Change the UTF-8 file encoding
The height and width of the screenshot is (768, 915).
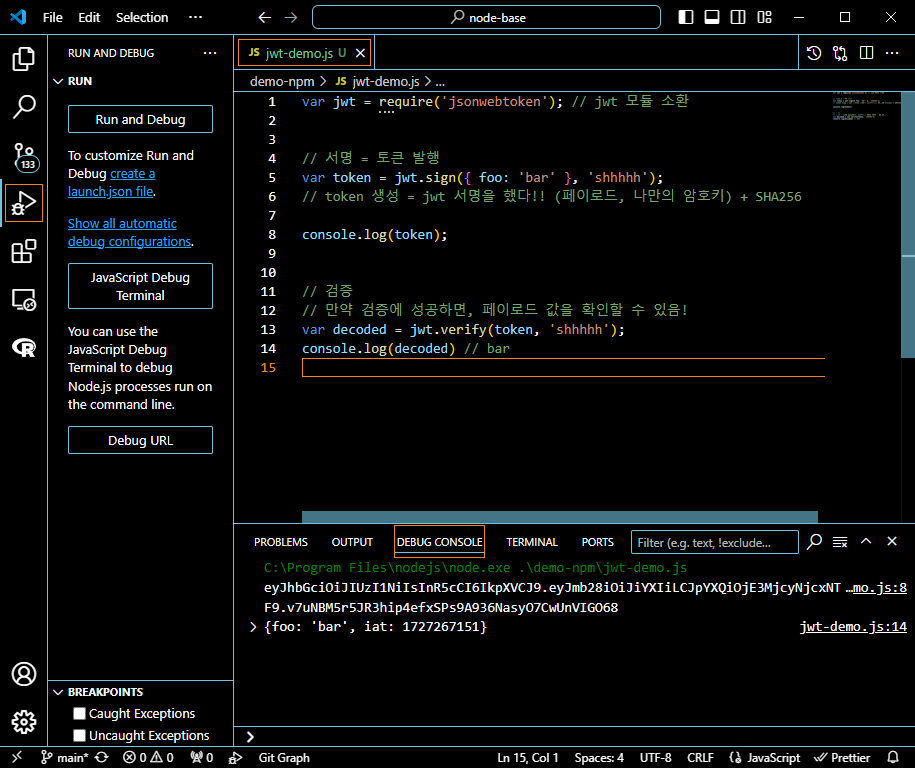tap(655, 757)
